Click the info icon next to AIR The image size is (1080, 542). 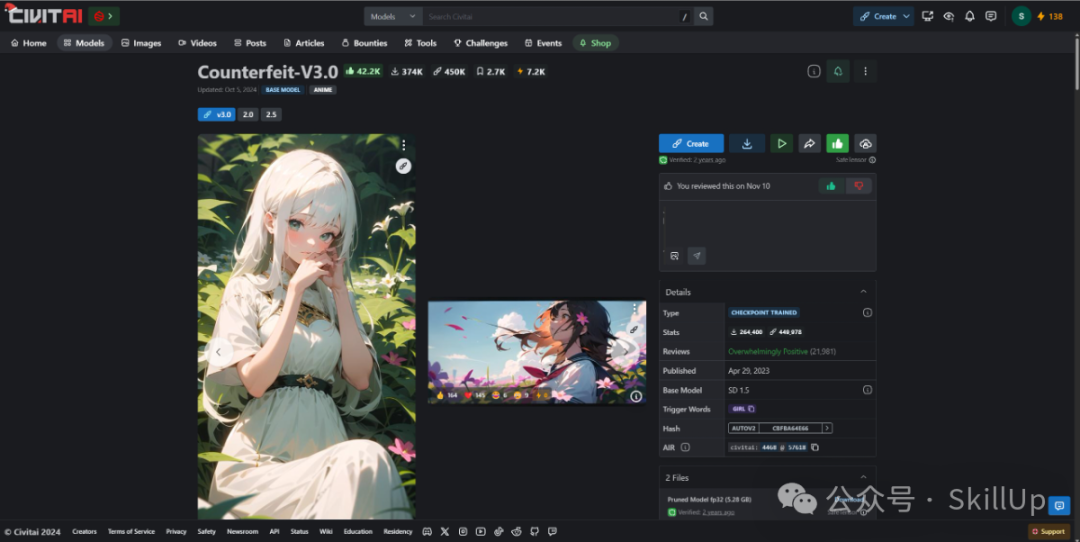[685, 447]
